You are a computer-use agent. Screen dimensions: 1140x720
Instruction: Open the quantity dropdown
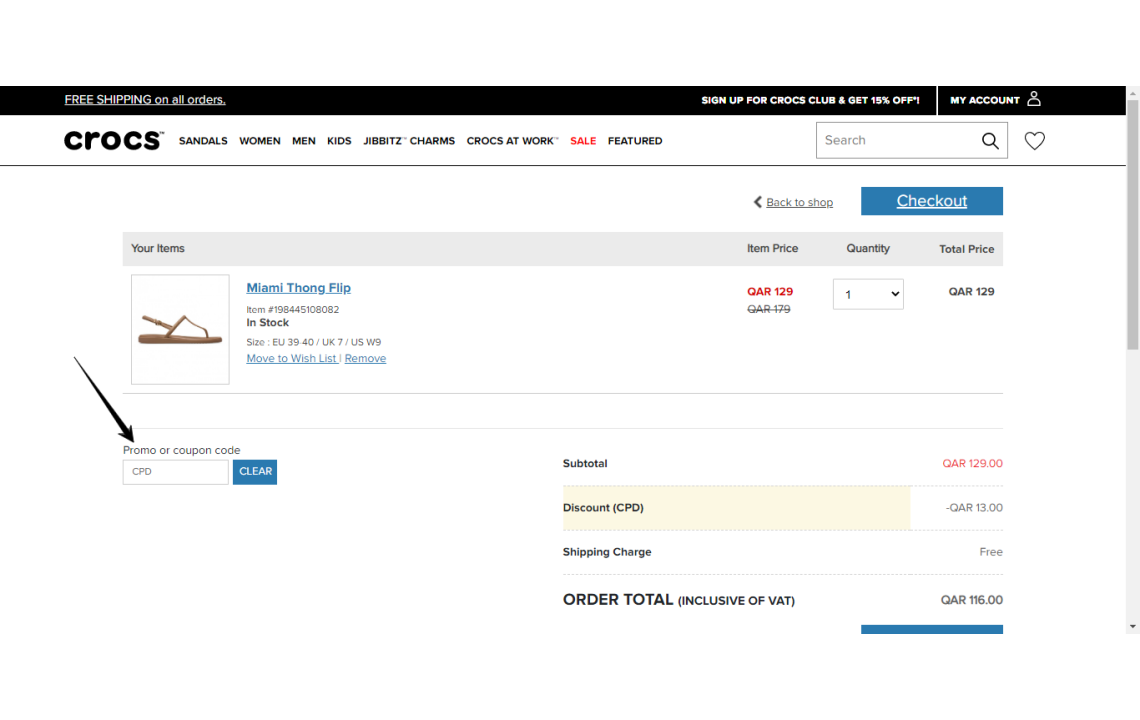(868, 295)
